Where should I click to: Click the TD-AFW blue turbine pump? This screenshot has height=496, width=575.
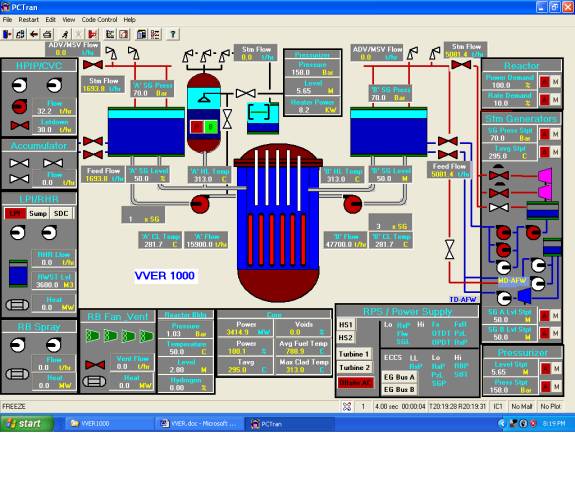(x=524, y=295)
